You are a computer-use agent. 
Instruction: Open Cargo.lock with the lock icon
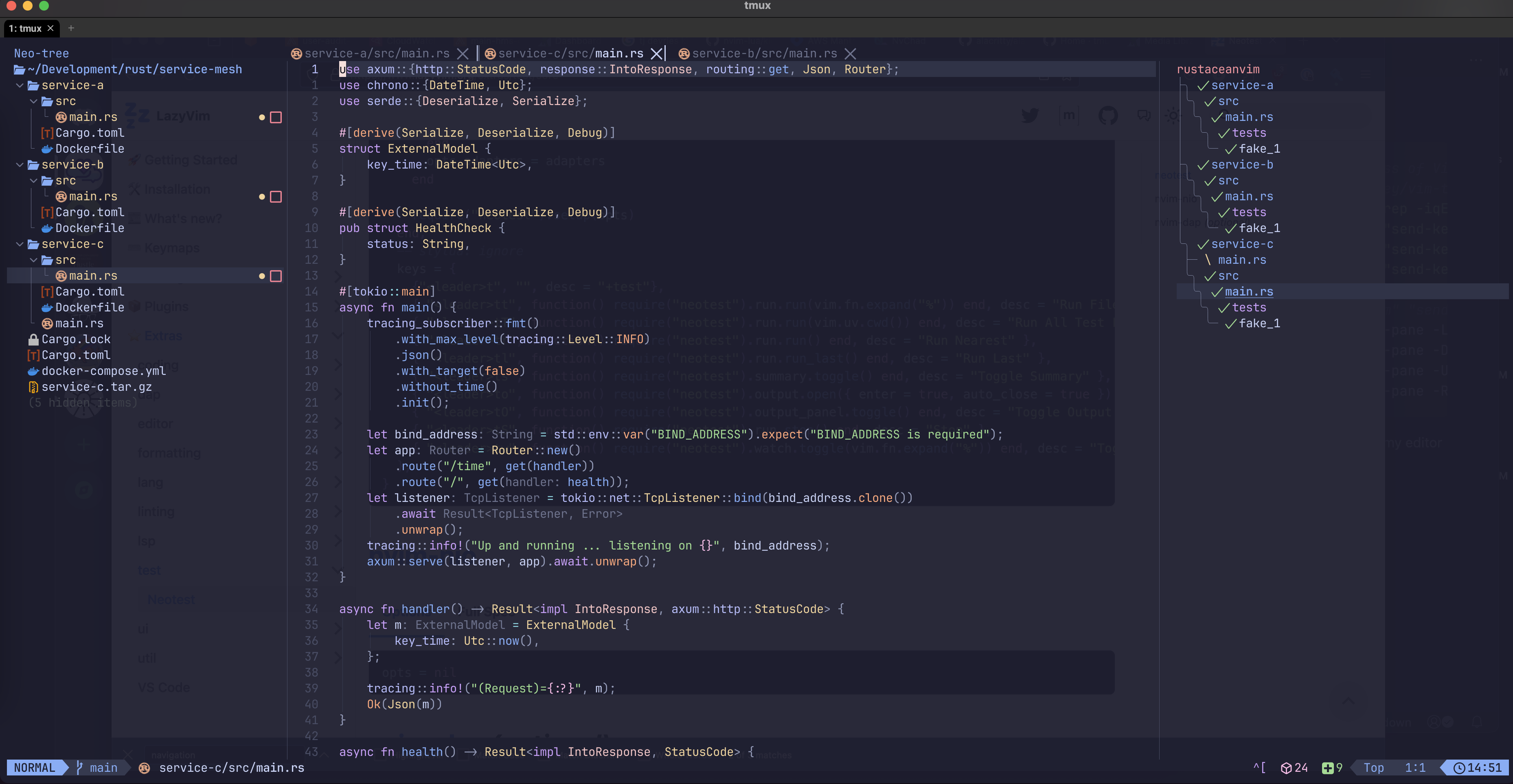76,339
